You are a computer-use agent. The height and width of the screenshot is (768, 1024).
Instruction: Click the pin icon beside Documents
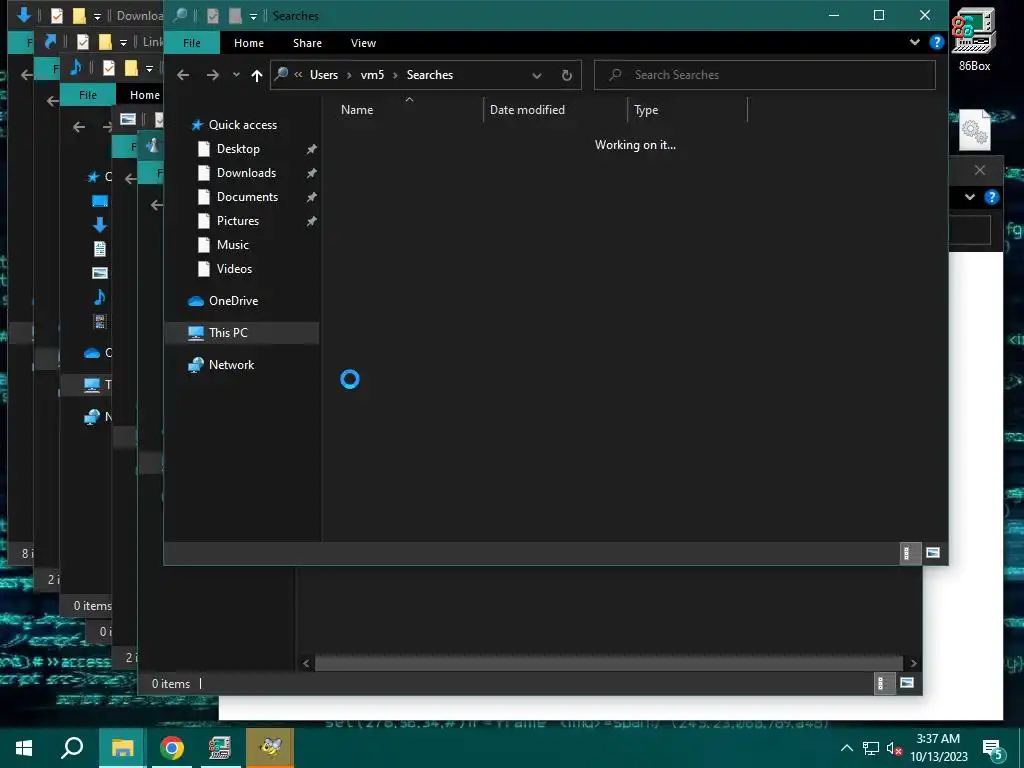pyautogui.click(x=312, y=197)
